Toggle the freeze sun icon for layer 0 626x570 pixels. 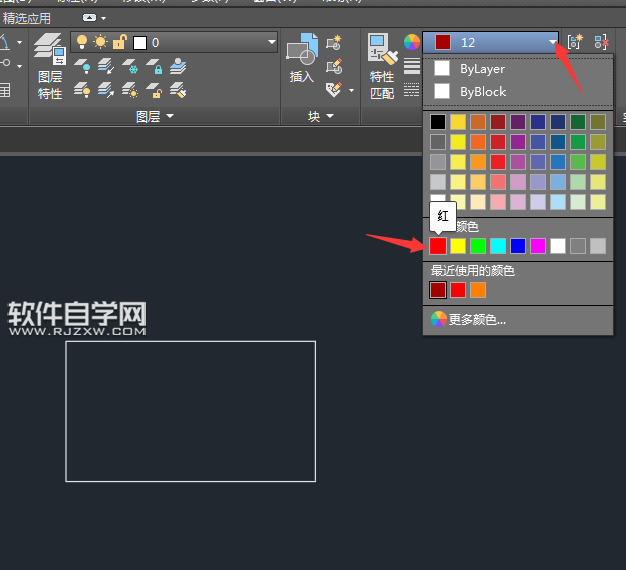pyautogui.click(x=100, y=42)
